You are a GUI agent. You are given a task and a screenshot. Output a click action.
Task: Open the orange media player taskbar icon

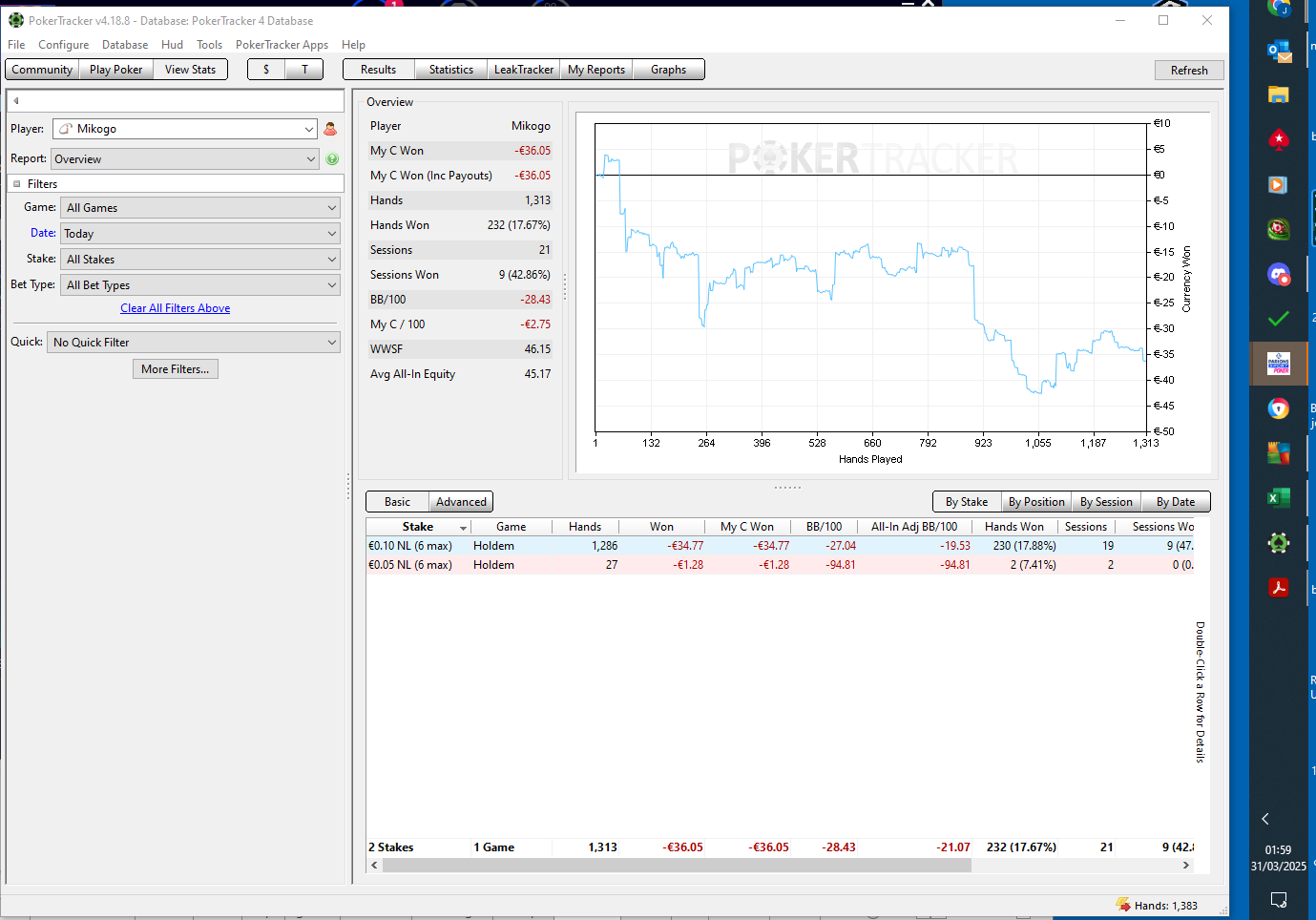[x=1279, y=184]
